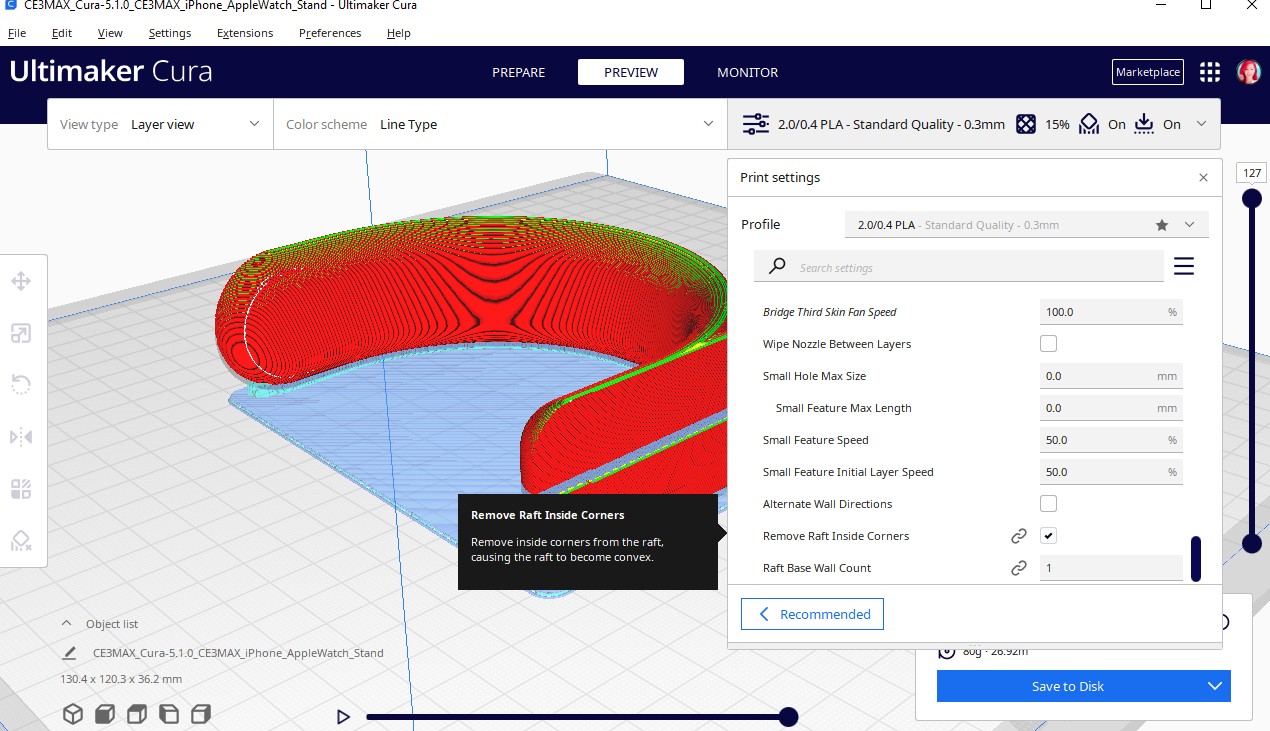Select the Mirror tool
The width and height of the screenshot is (1270, 731).
[20, 437]
